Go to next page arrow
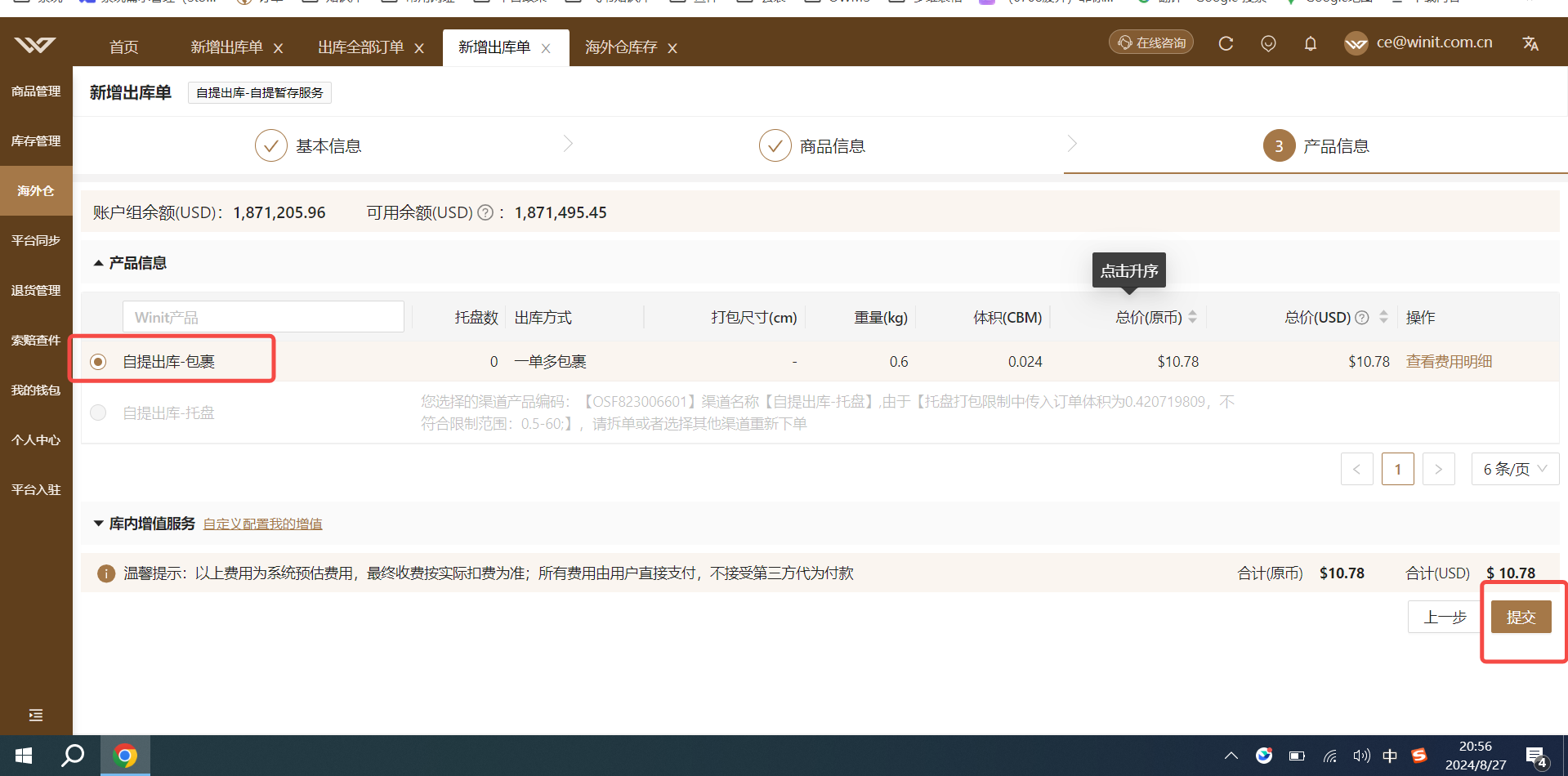This screenshot has width=1568, height=776. tap(1439, 469)
